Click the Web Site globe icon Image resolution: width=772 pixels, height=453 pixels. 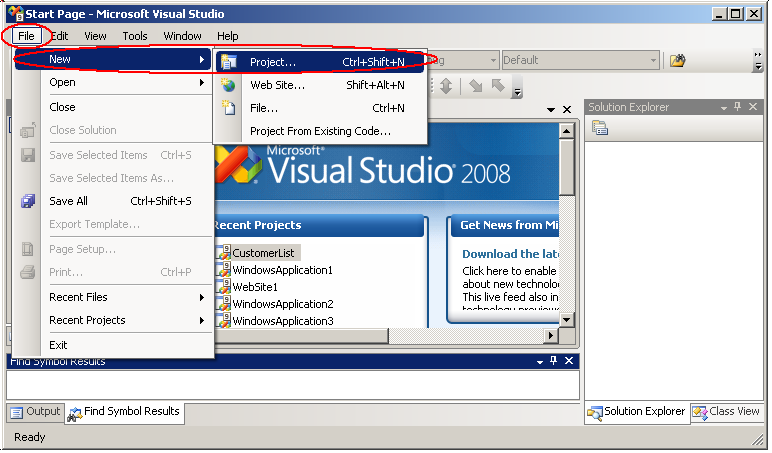click(229, 85)
